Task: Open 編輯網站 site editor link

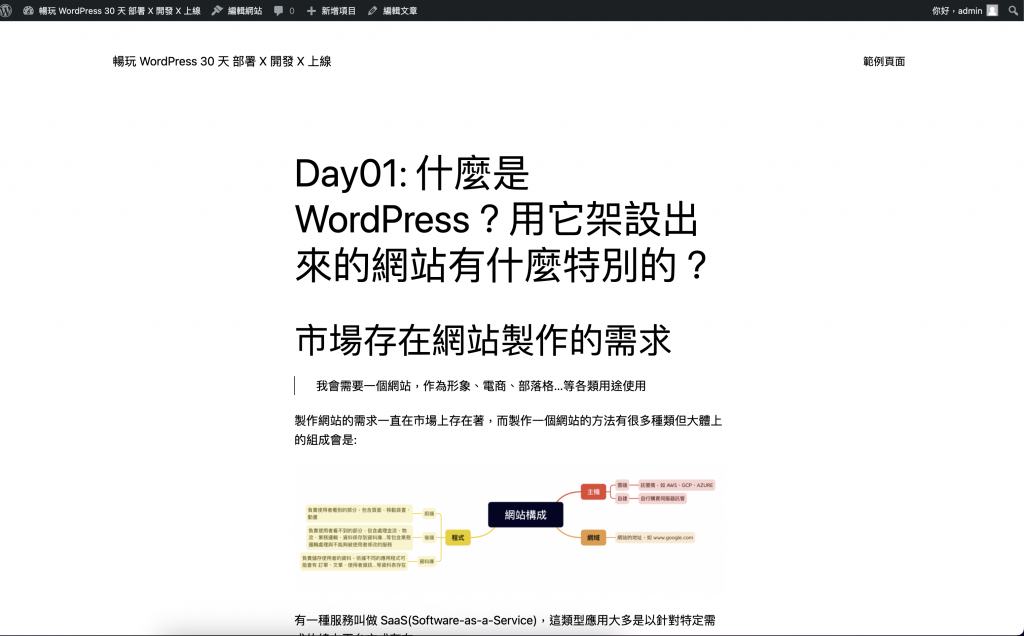Action: 245,10
